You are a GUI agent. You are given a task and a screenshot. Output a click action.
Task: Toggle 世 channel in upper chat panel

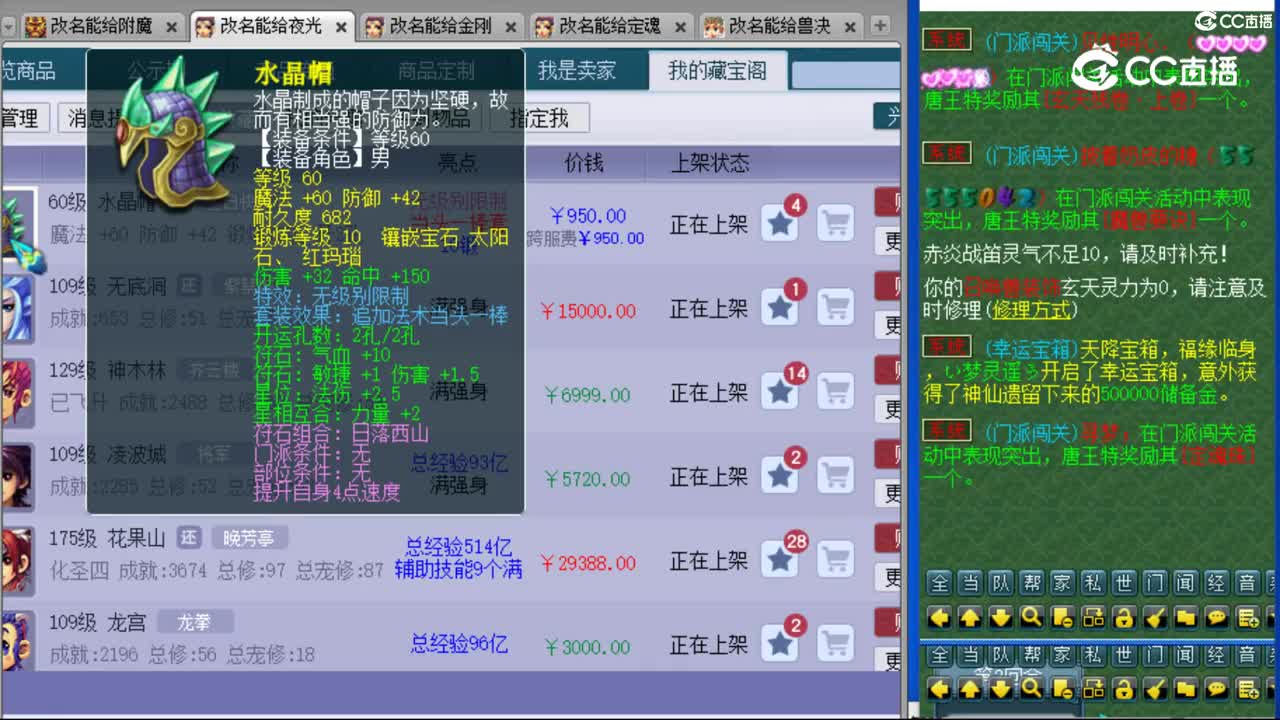pyautogui.click(x=1124, y=582)
